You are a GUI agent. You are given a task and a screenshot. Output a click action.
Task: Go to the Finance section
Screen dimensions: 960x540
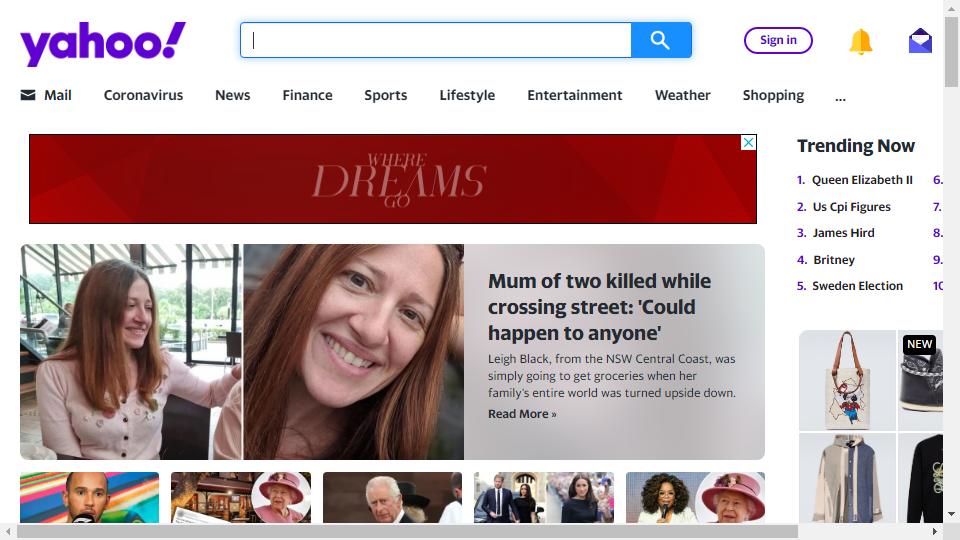(307, 95)
